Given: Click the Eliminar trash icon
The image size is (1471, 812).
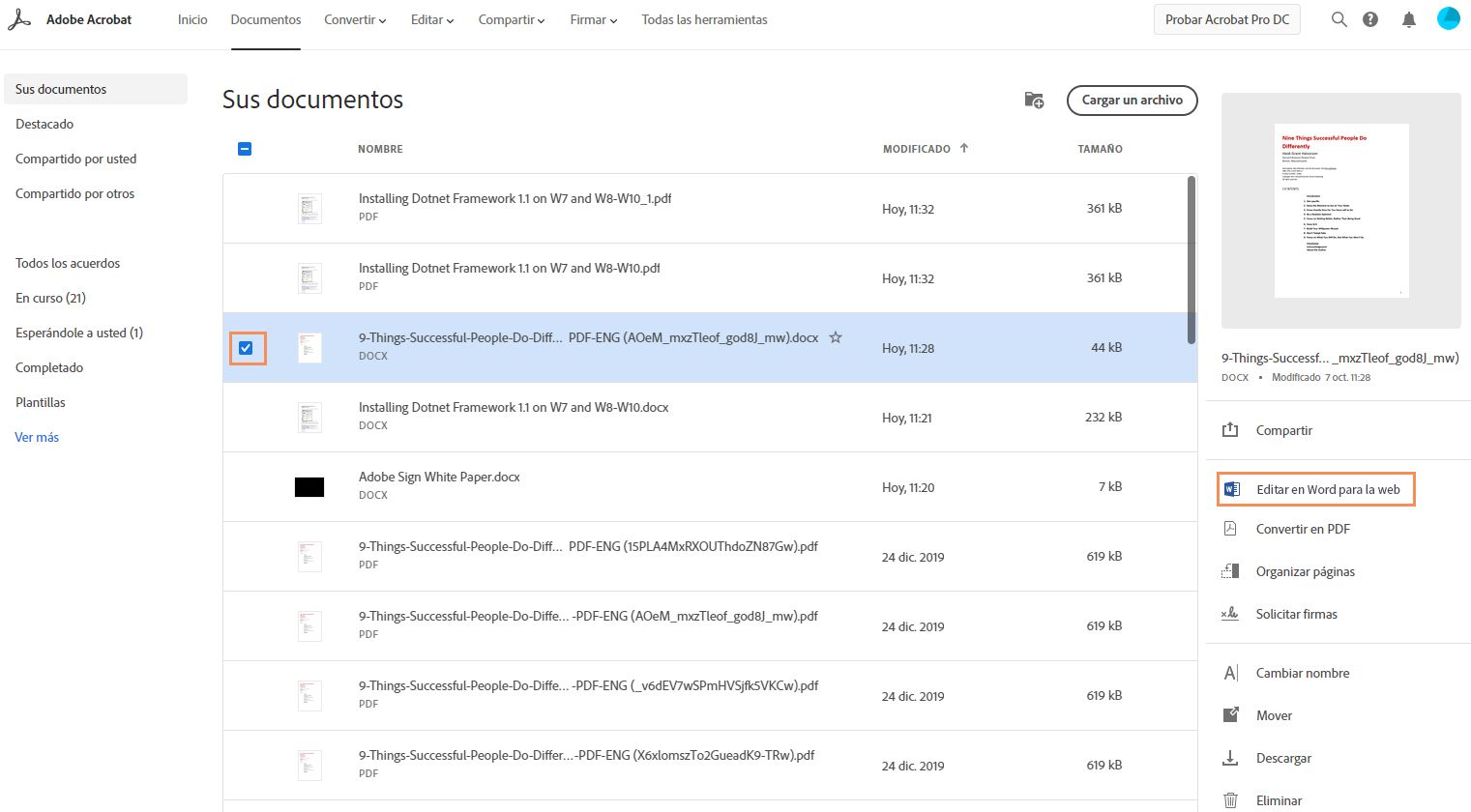Looking at the screenshot, I should tap(1230, 800).
